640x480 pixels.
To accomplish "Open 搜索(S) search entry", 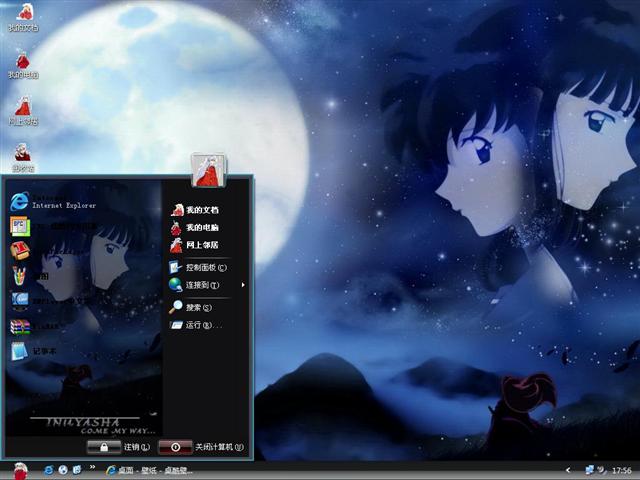I will coord(191,307).
